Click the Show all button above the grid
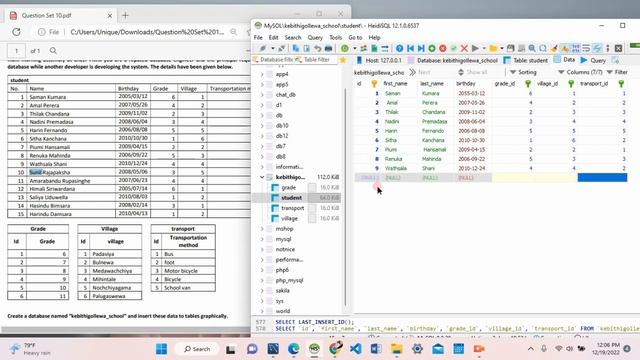Screen dimensions: 640x360 473,72
